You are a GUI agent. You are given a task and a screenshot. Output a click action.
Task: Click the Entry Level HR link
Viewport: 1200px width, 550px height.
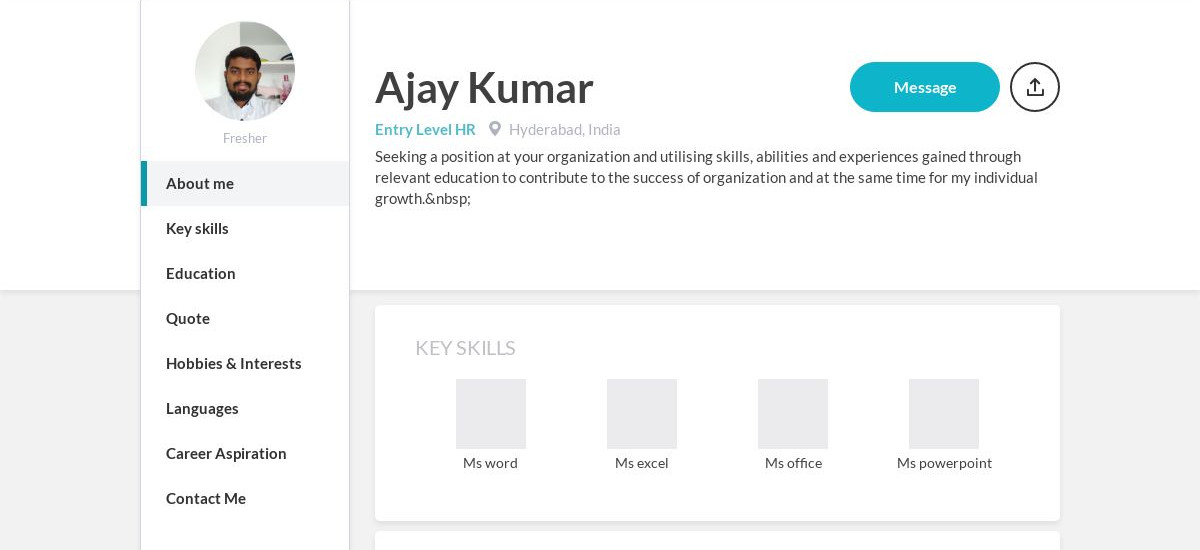(x=425, y=129)
